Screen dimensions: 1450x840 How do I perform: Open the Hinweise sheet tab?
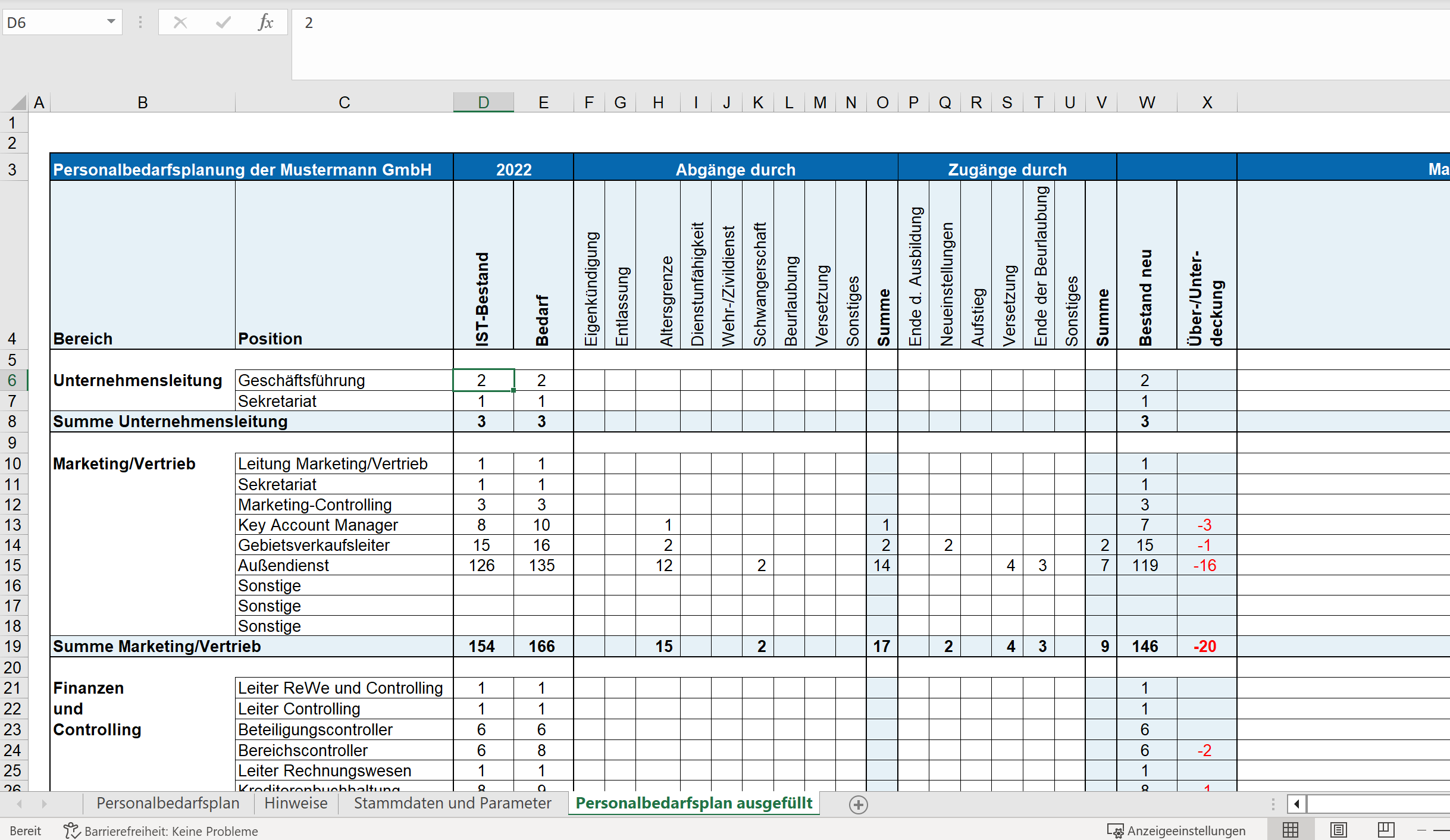click(296, 803)
